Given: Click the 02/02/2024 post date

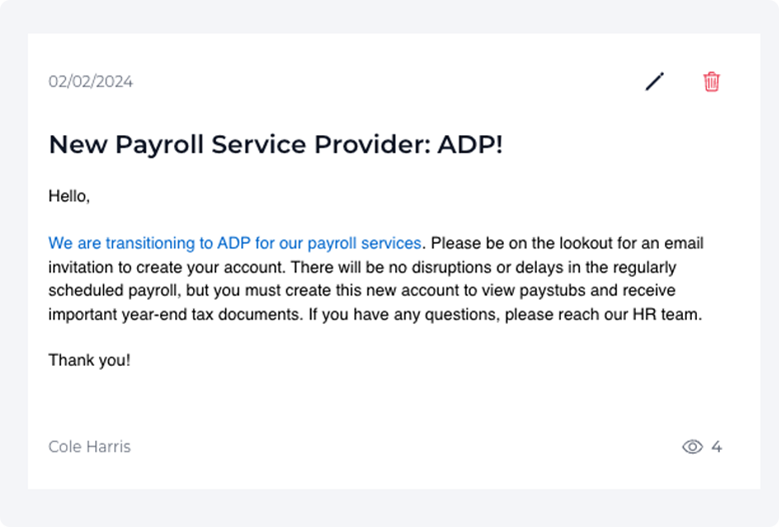Looking at the screenshot, I should click(91, 82).
